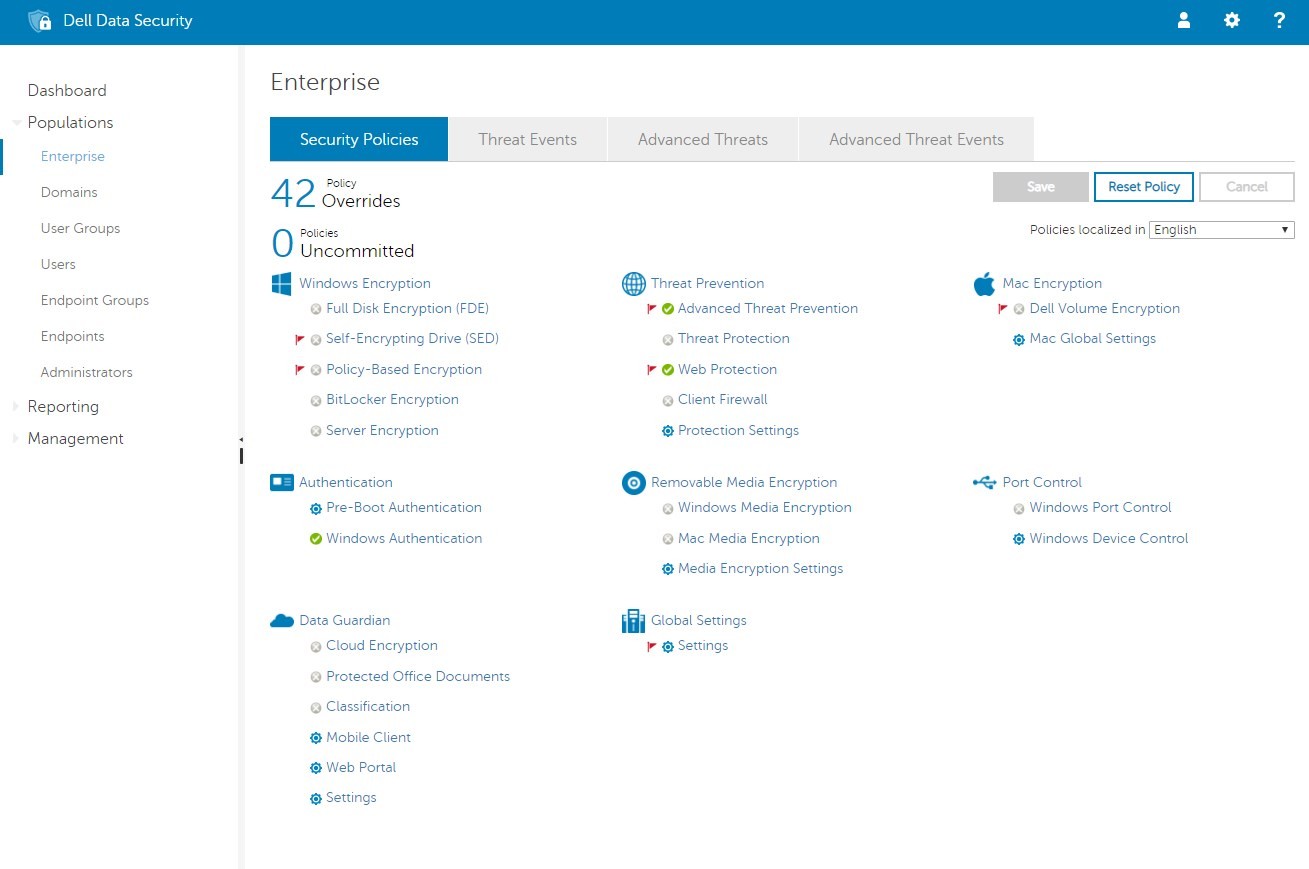
Task: Select Endpoint Groups in the sidebar
Action: (x=94, y=301)
